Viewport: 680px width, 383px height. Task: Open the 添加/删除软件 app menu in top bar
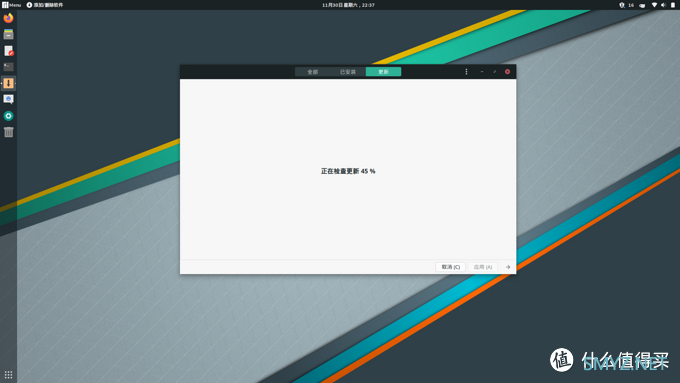click(x=45, y=5)
